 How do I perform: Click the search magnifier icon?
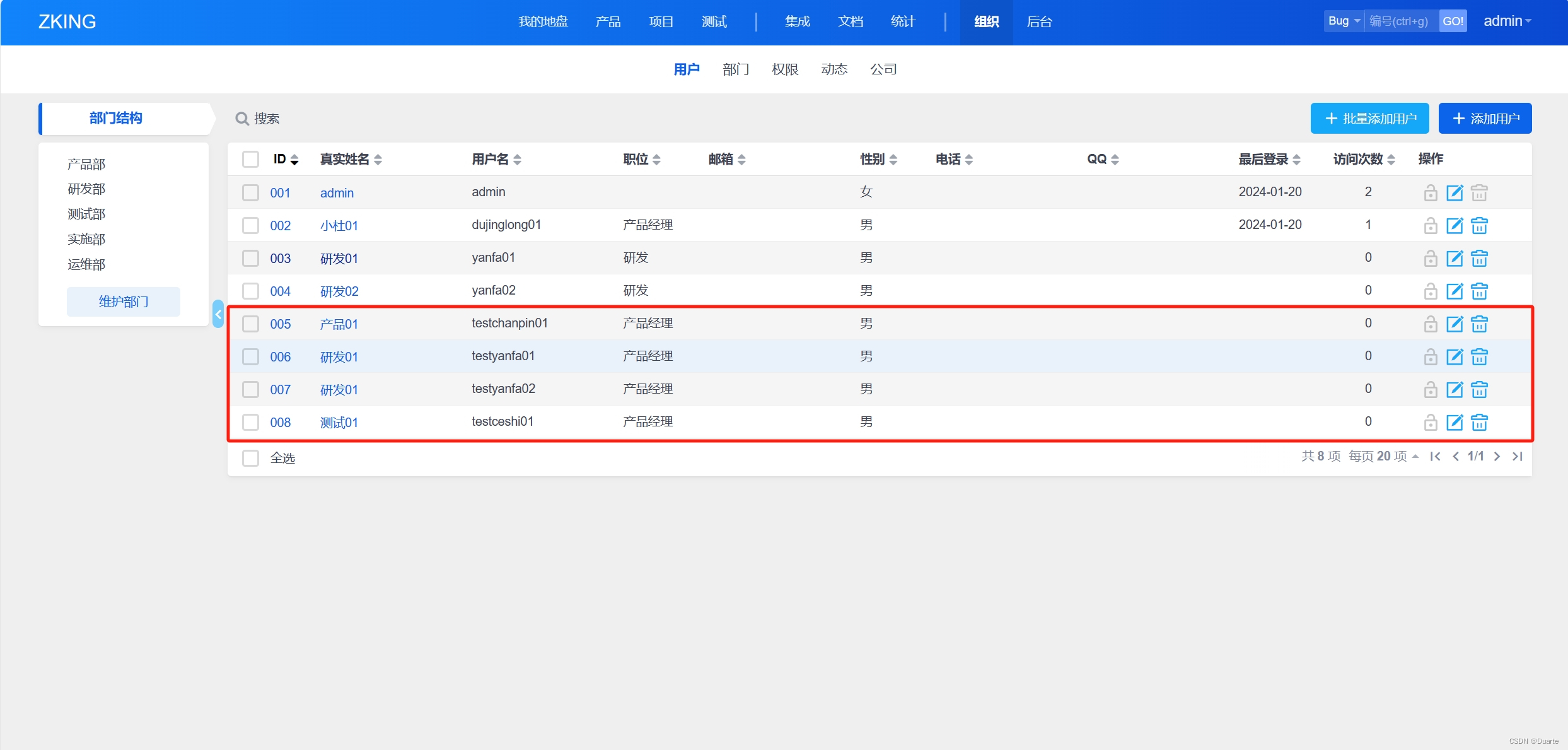(241, 119)
